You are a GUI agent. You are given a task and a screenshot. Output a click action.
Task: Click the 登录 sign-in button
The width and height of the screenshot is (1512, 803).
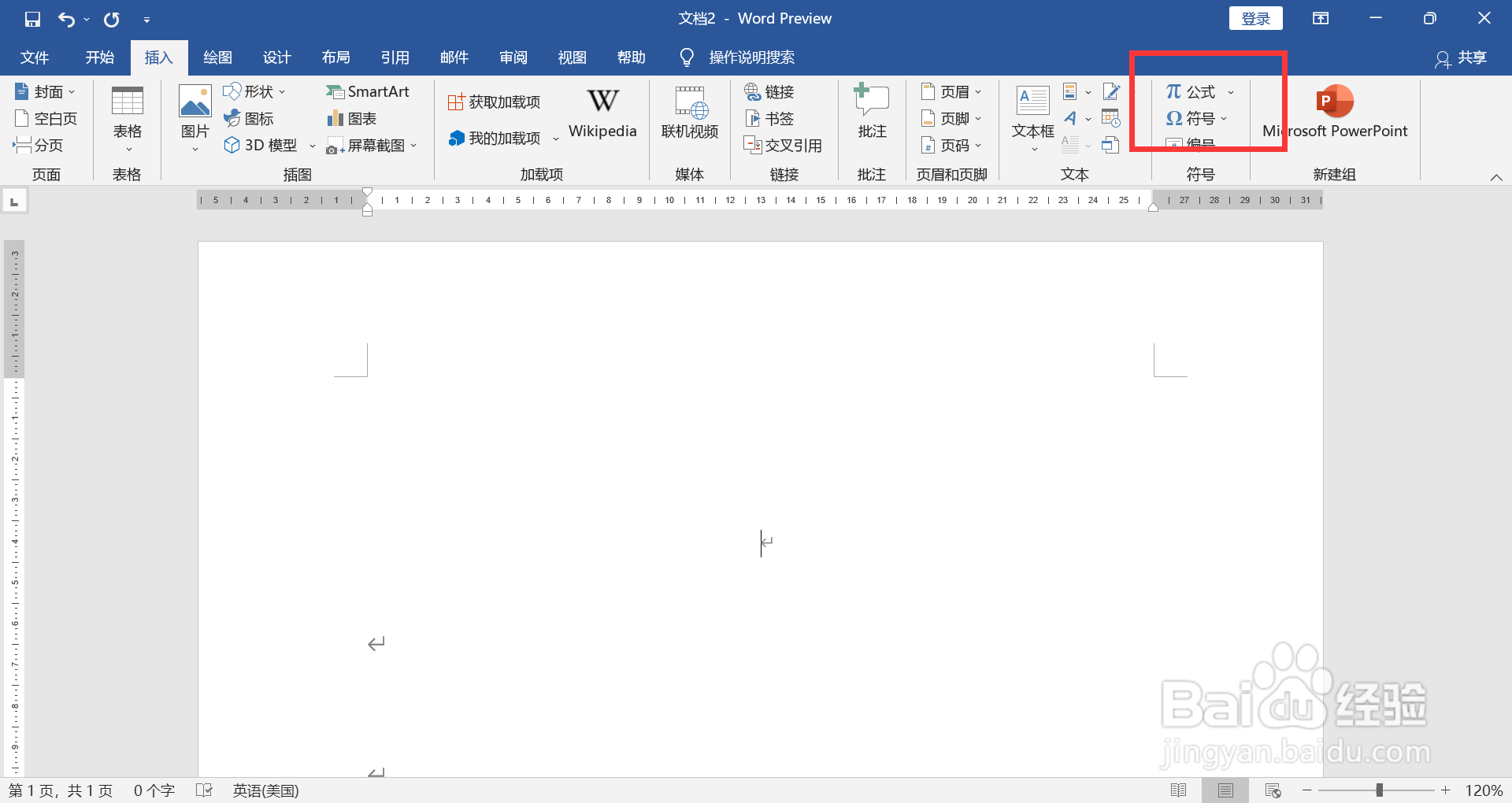click(1255, 17)
